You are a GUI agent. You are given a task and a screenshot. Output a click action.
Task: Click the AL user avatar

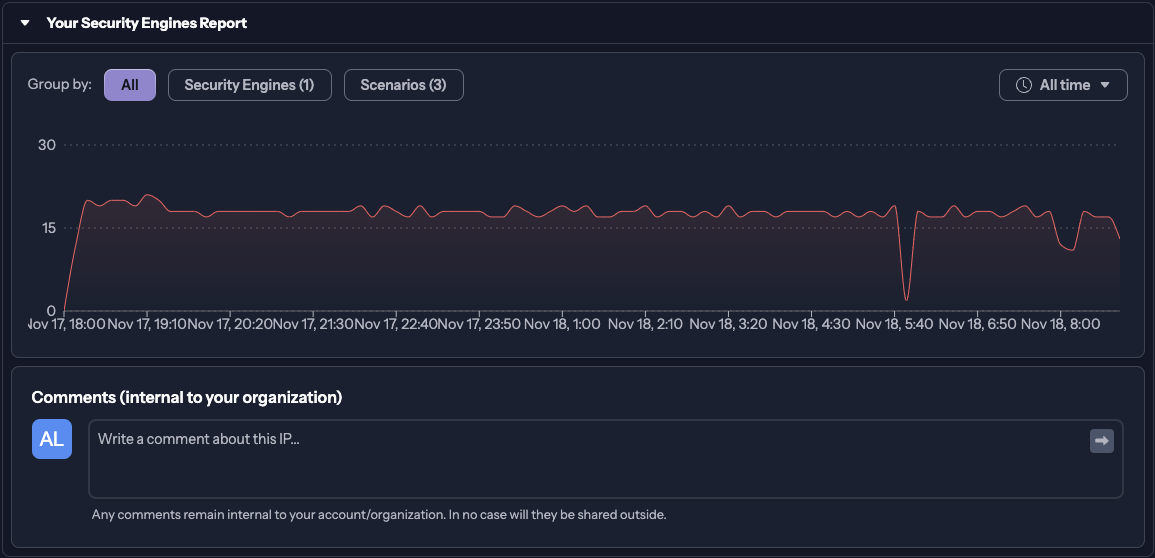[52, 439]
